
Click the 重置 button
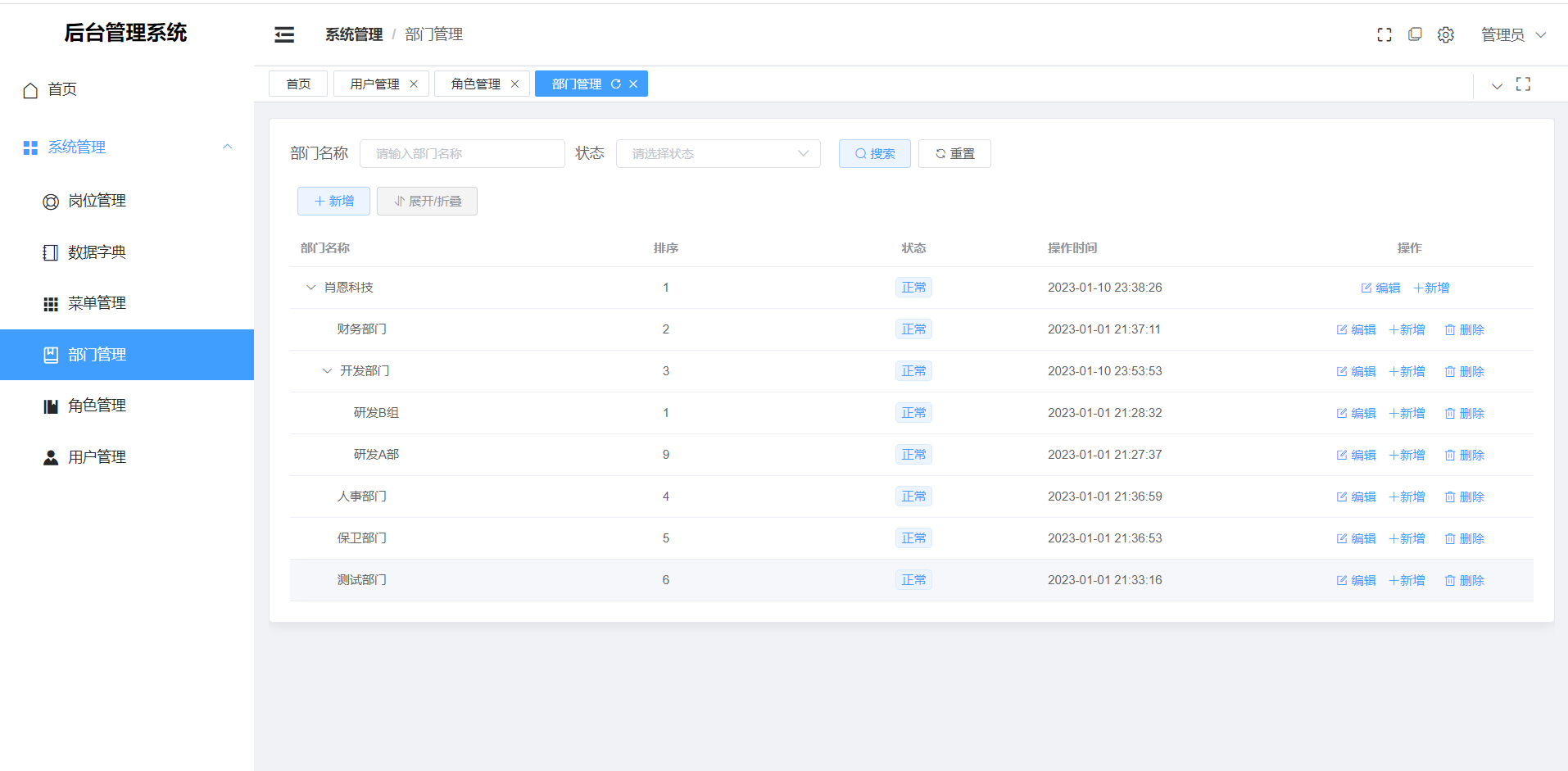[954, 153]
